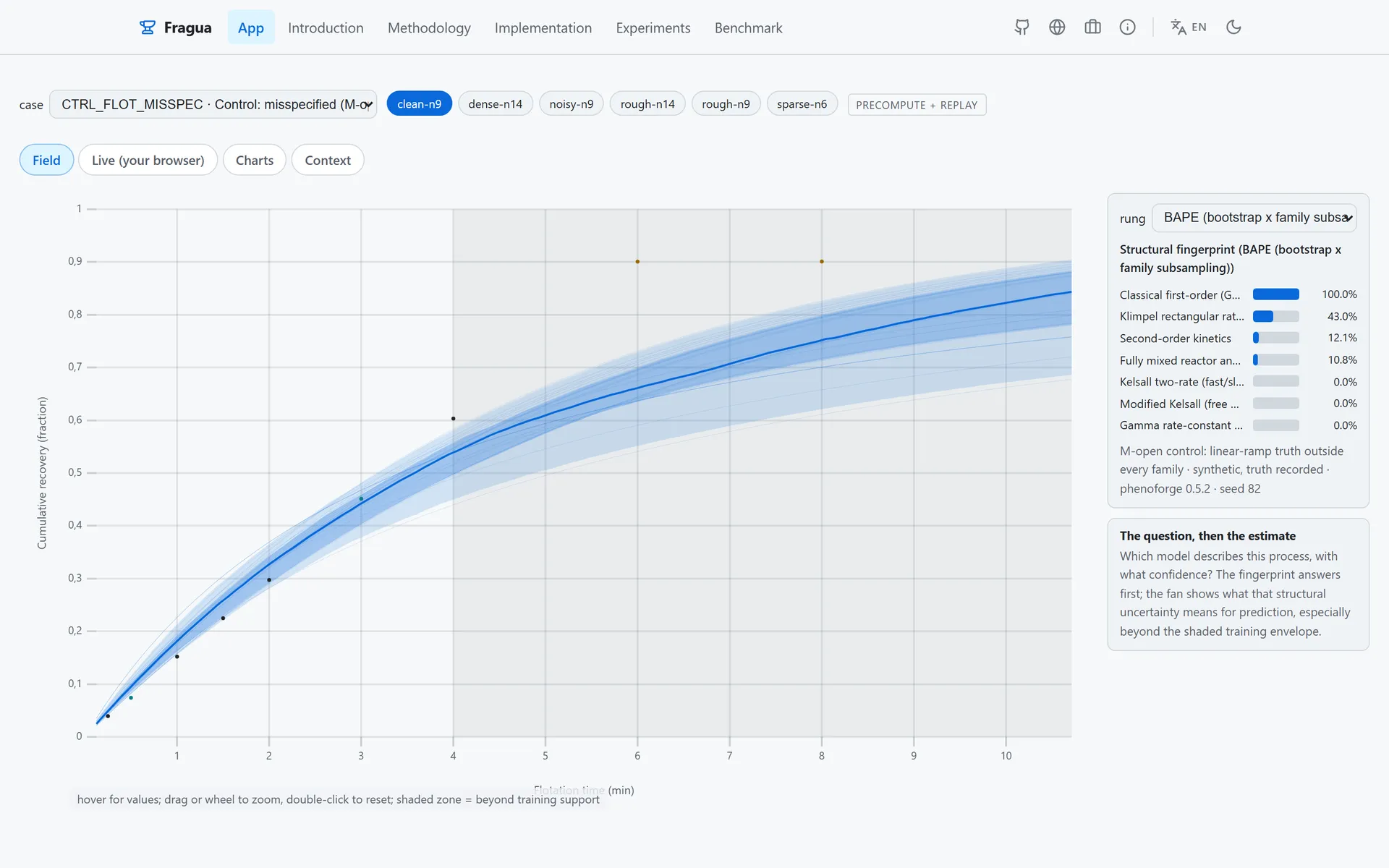The width and height of the screenshot is (1389, 868).
Task: Click the Gamma rate-constant row label
Action: coord(1181,425)
